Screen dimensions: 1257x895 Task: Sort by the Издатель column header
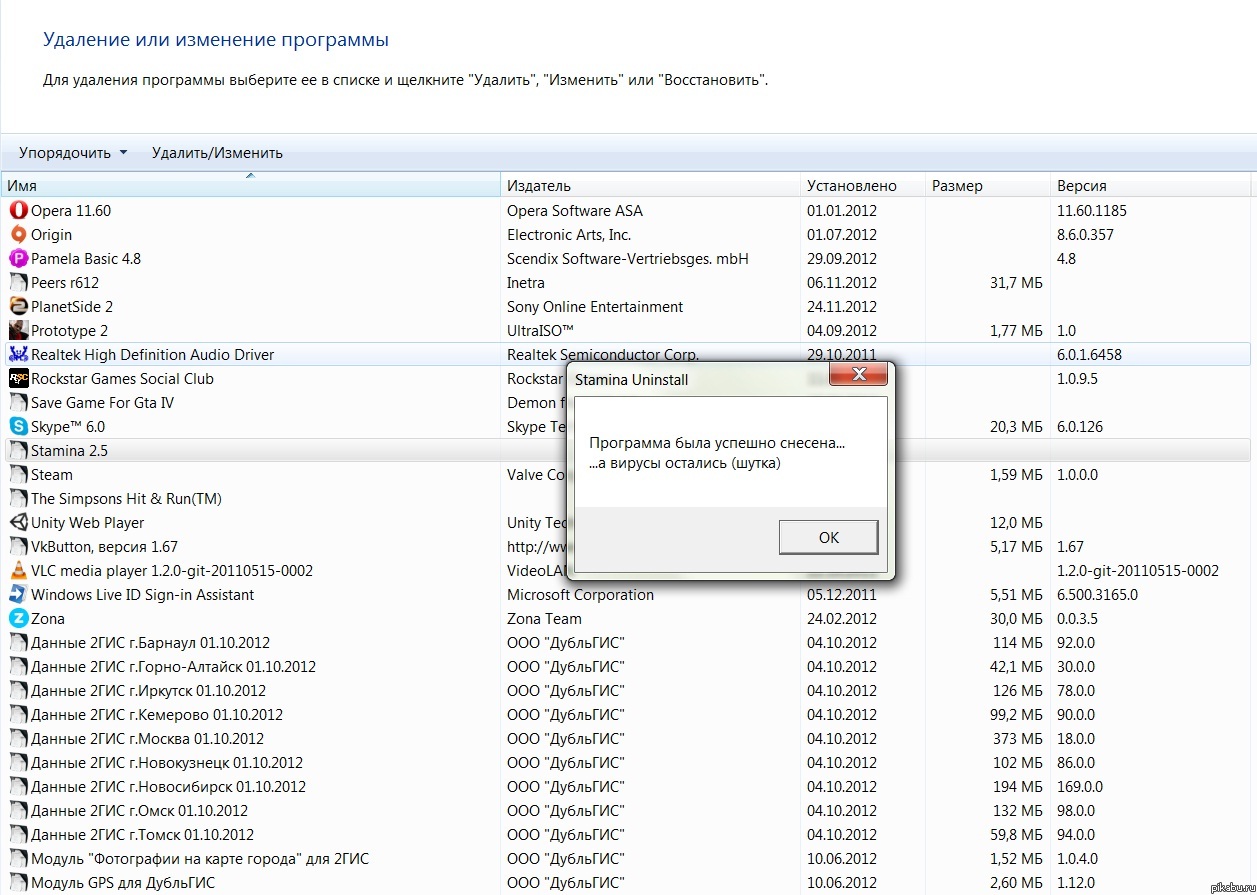[x=651, y=185]
